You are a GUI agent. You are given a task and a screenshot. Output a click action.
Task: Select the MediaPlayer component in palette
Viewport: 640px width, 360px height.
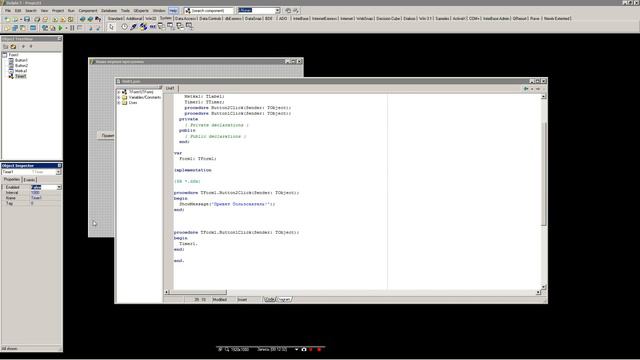coord(143,27)
